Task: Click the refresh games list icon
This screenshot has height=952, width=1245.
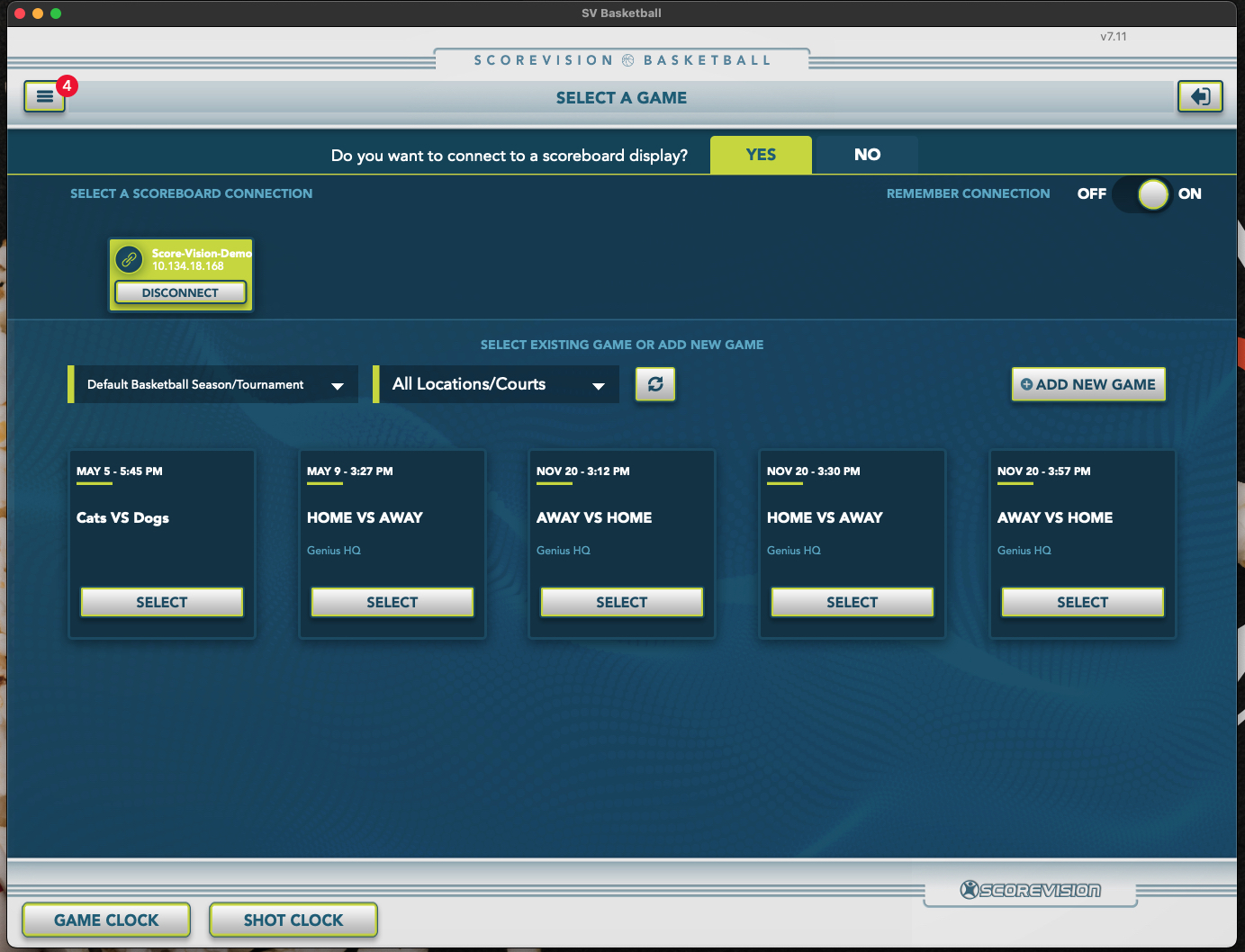Action: pyautogui.click(x=655, y=384)
